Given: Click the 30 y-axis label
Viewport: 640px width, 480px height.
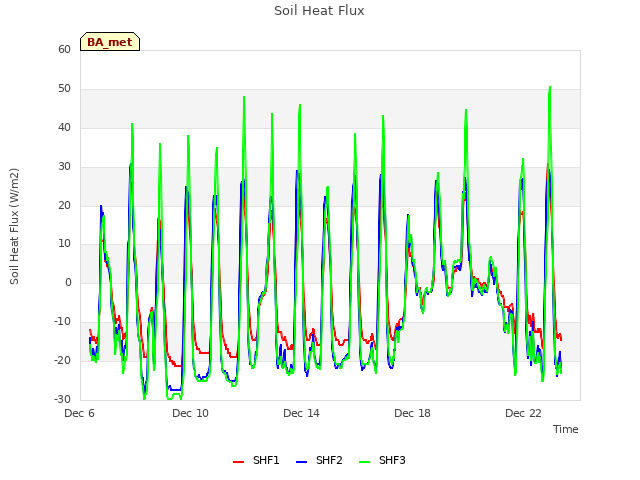Looking at the screenshot, I should 64,167.
